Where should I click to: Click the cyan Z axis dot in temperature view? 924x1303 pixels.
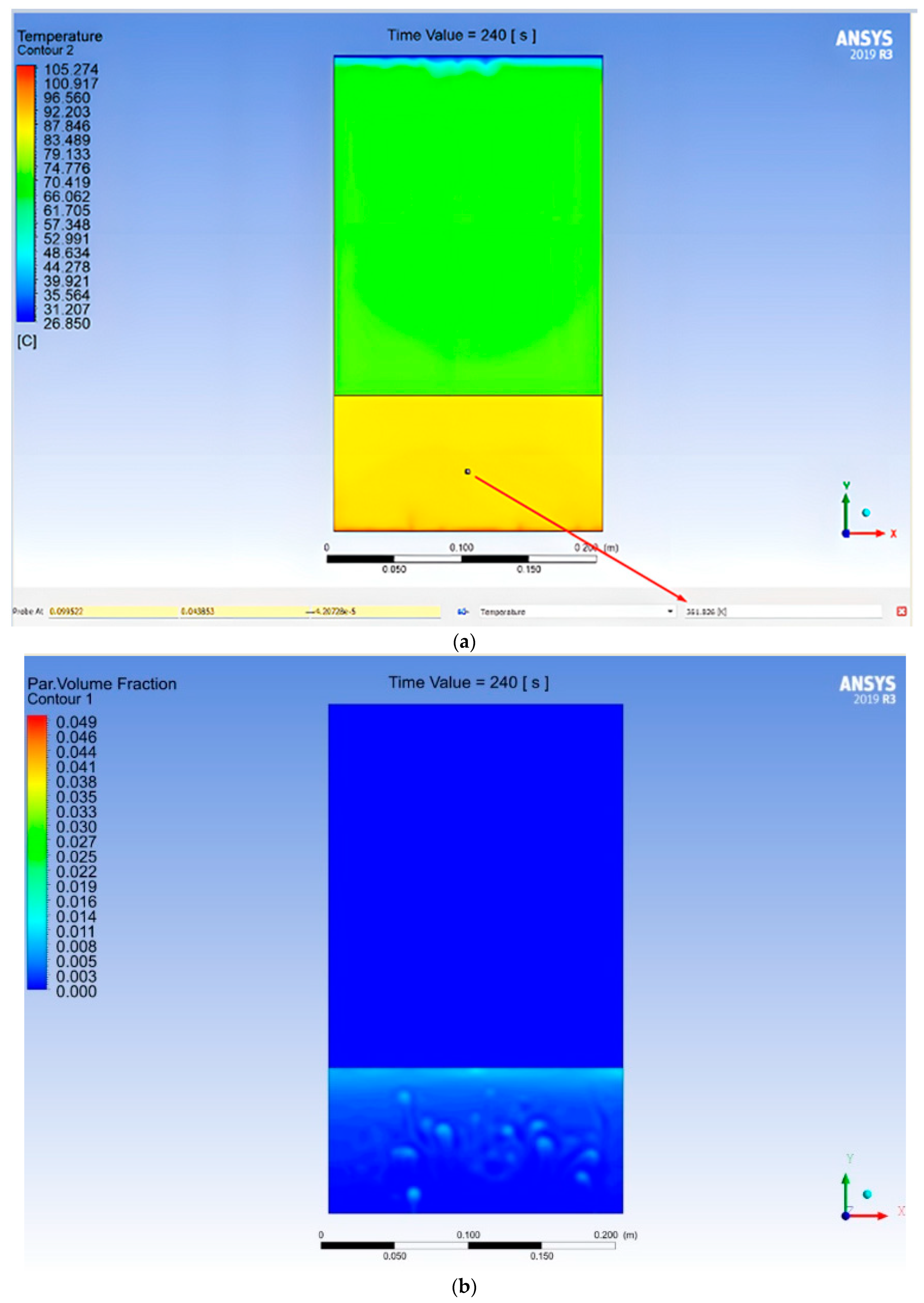[866, 513]
